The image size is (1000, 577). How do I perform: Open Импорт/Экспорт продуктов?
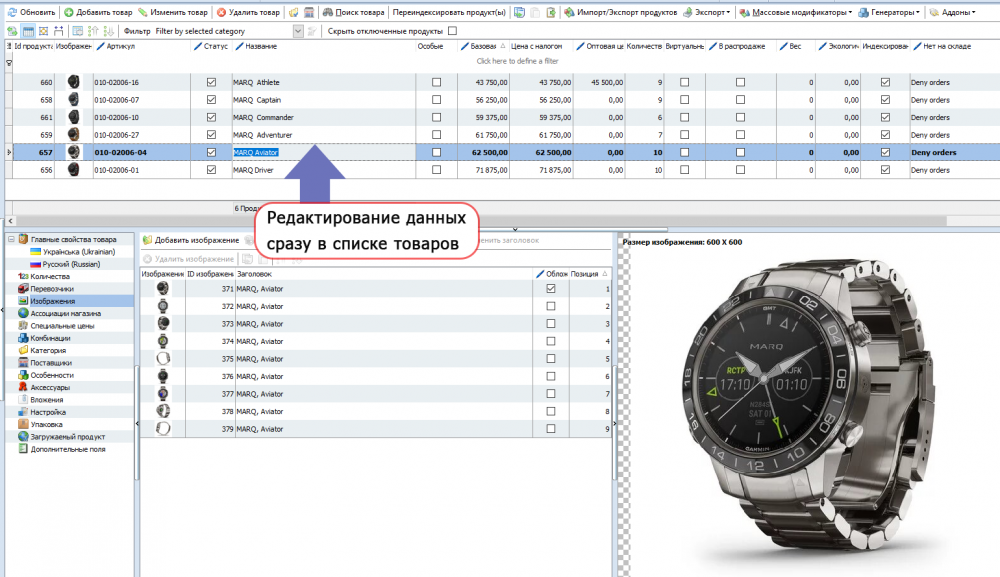pyautogui.click(x=621, y=12)
